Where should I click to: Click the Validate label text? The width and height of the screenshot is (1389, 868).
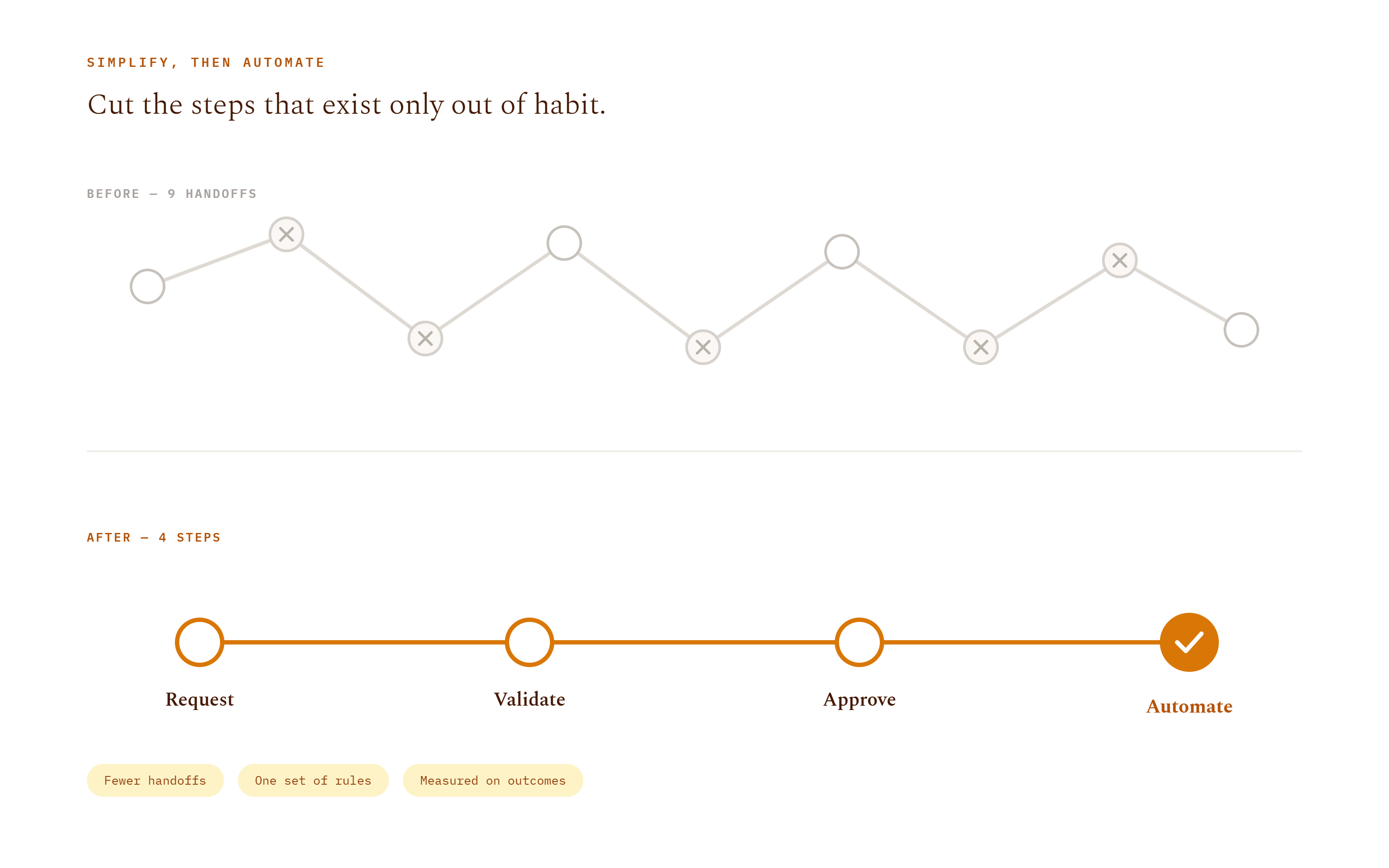(x=529, y=699)
